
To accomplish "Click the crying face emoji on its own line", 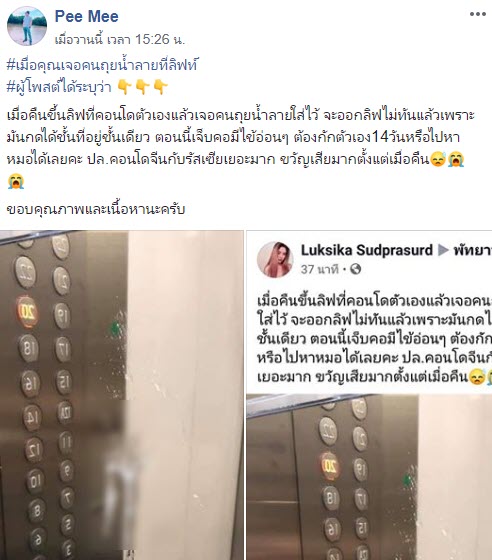I will coord(16,181).
